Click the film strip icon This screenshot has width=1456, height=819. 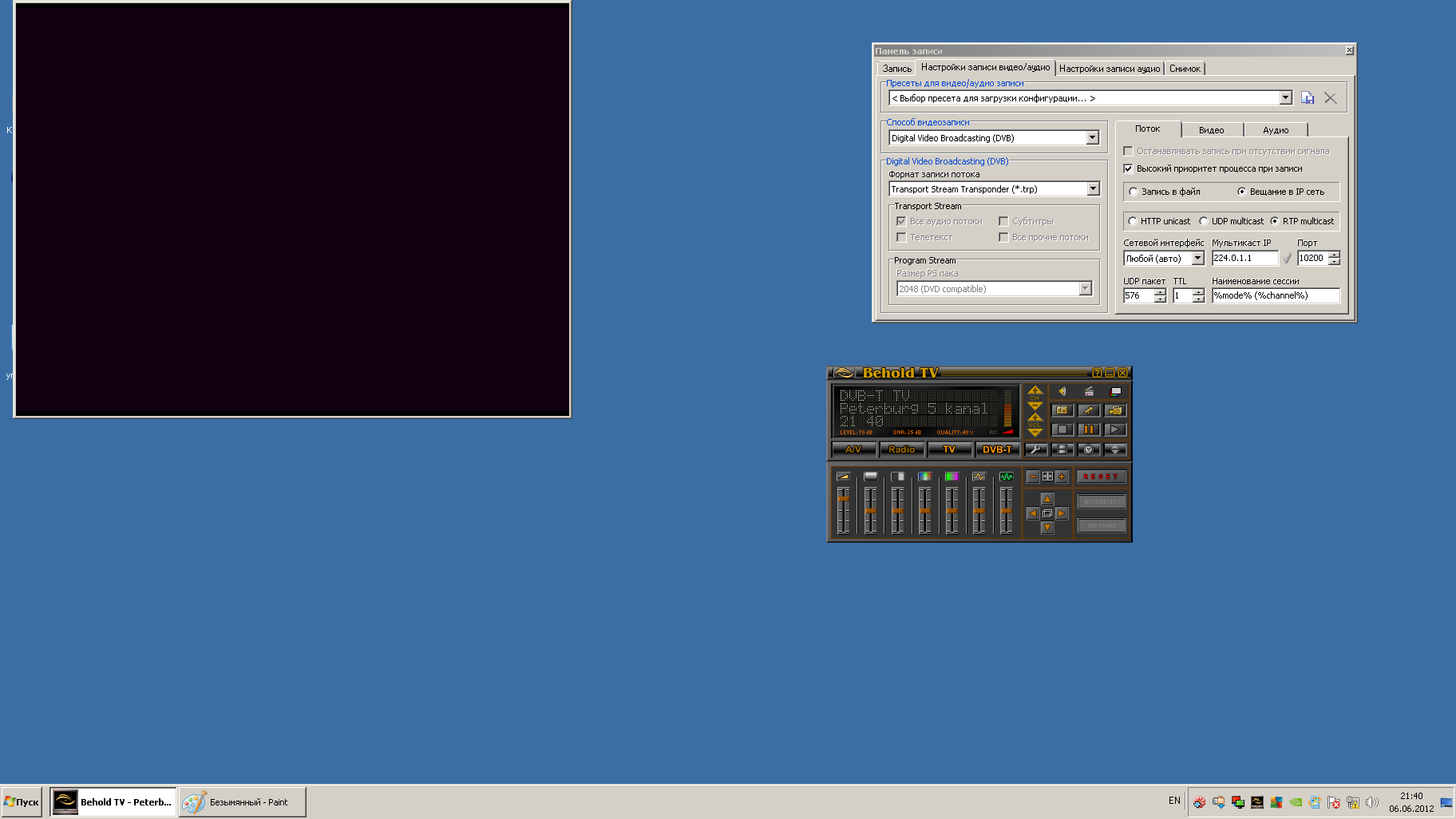1062,449
